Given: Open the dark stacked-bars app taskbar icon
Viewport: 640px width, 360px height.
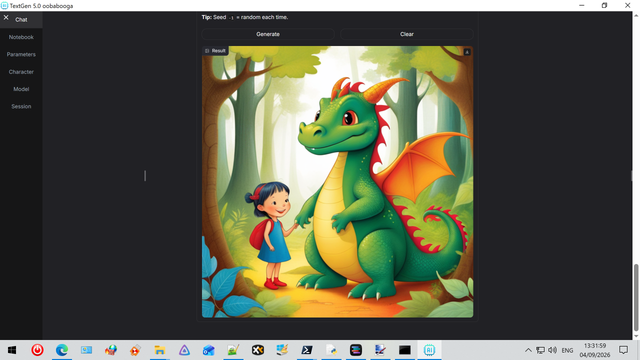Looking at the screenshot, I should (356, 350).
